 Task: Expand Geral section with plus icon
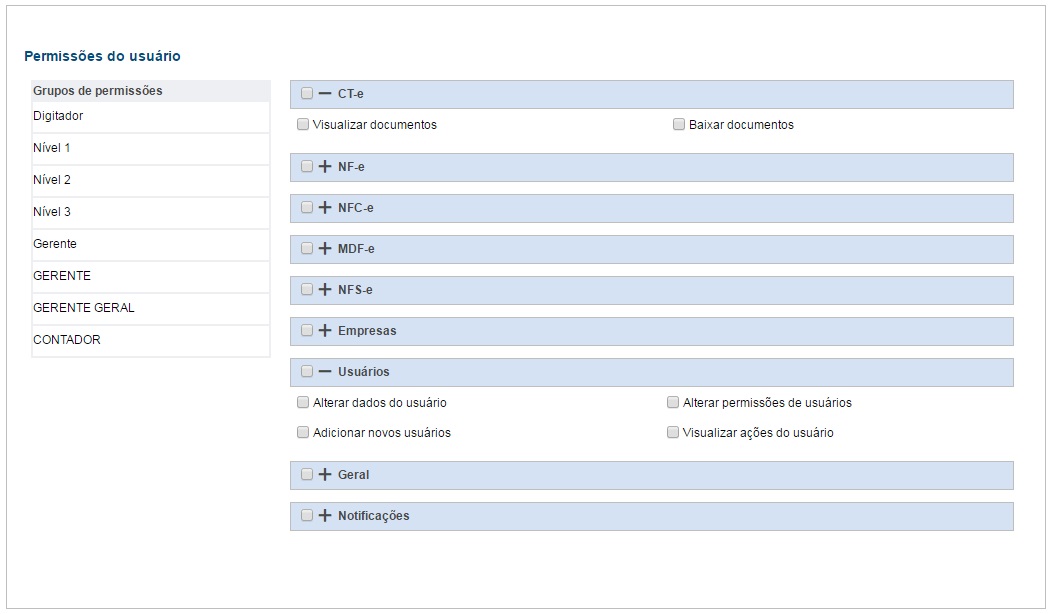click(325, 475)
